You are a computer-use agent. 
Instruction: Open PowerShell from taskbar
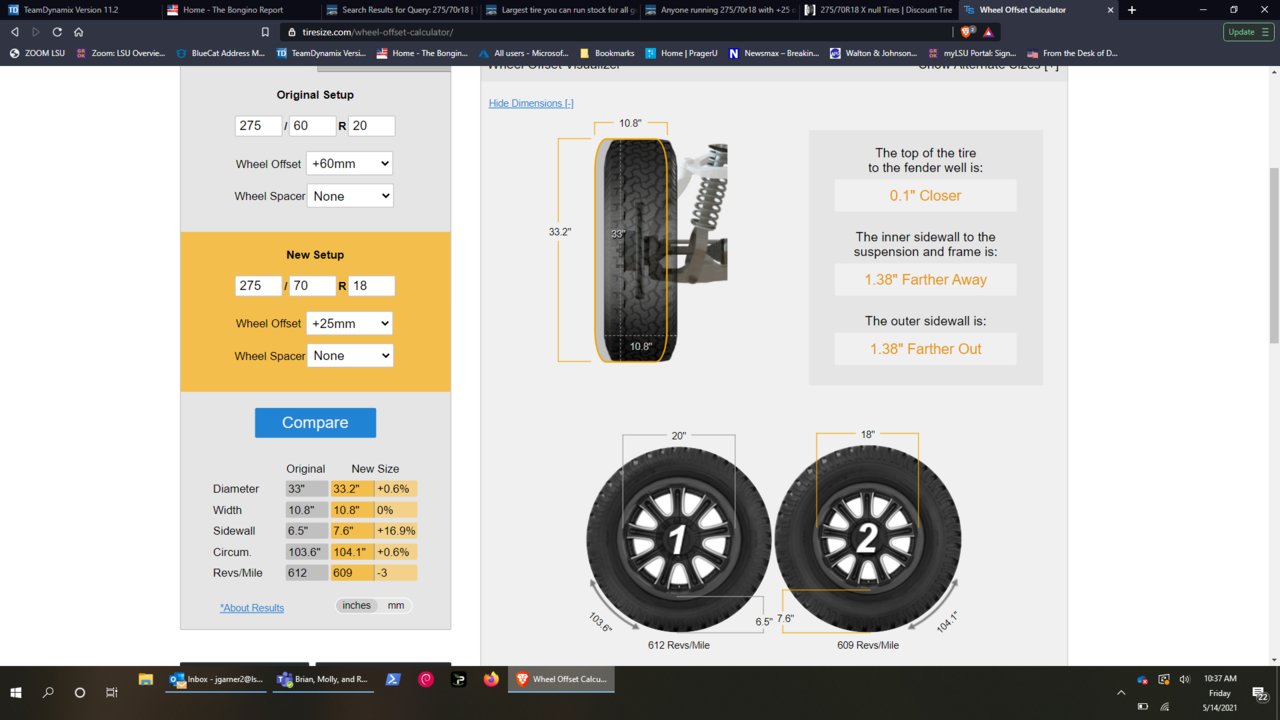(x=394, y=680)
